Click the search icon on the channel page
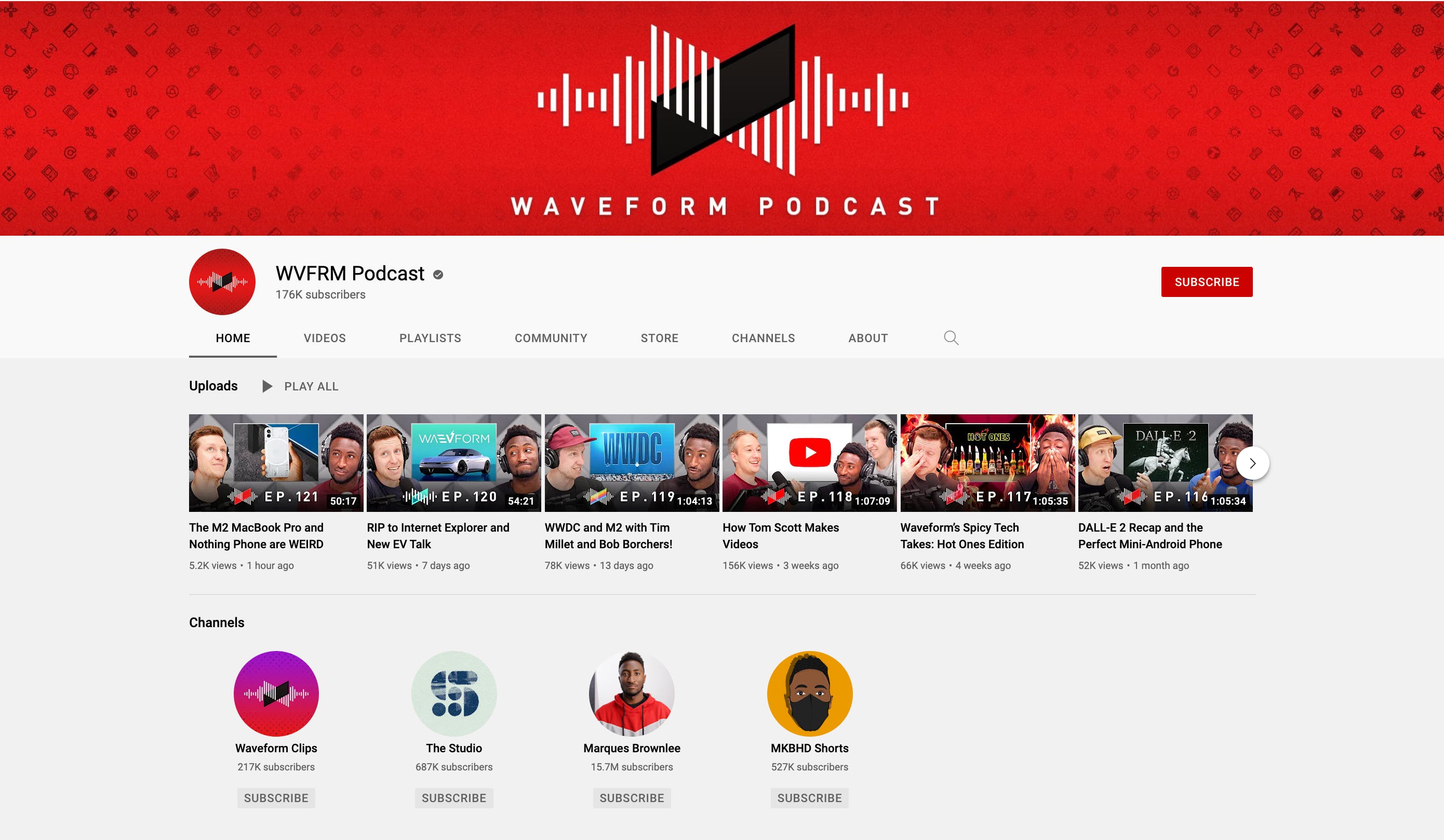This screenshot has height=840, width=1444. [951, 337]
